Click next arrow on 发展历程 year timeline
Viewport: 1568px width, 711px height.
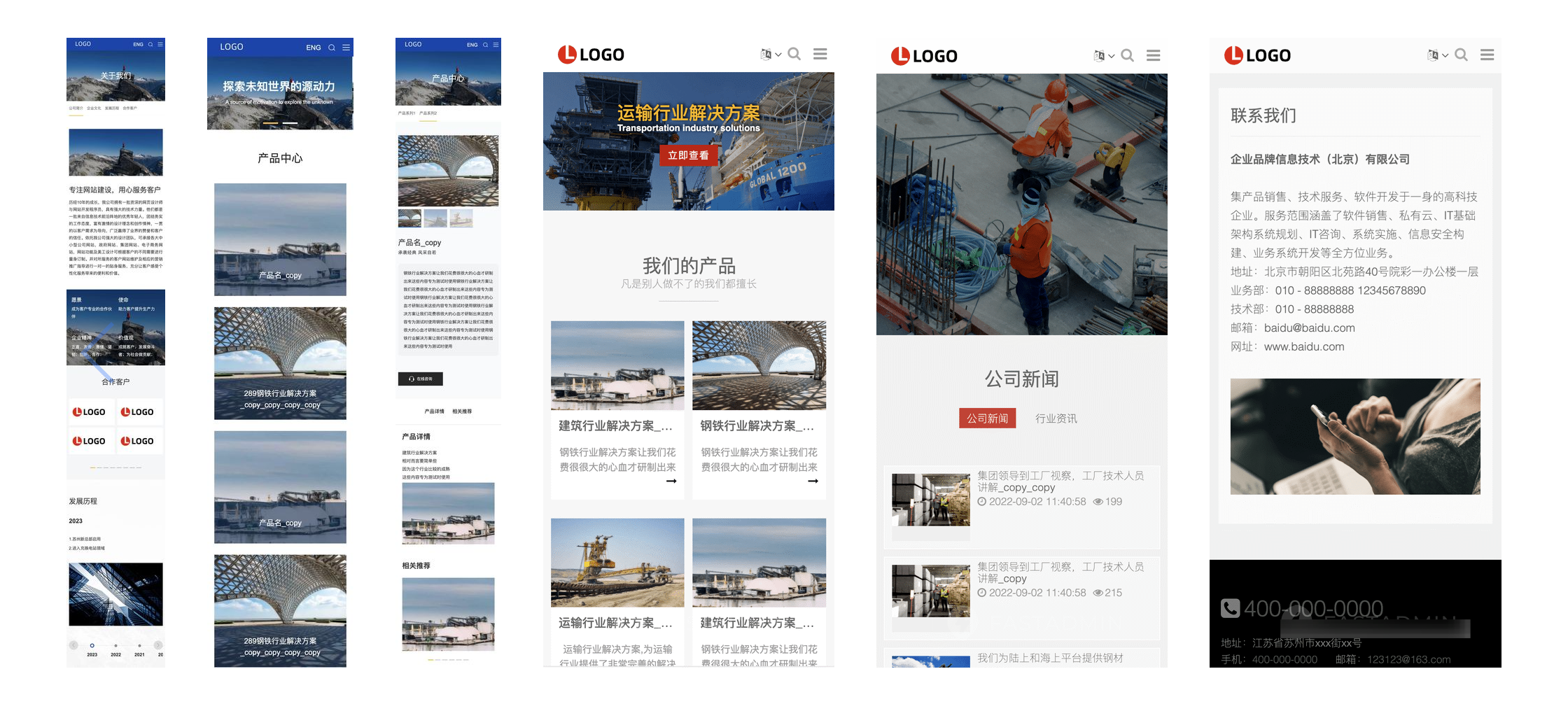(x=158, y=645)
